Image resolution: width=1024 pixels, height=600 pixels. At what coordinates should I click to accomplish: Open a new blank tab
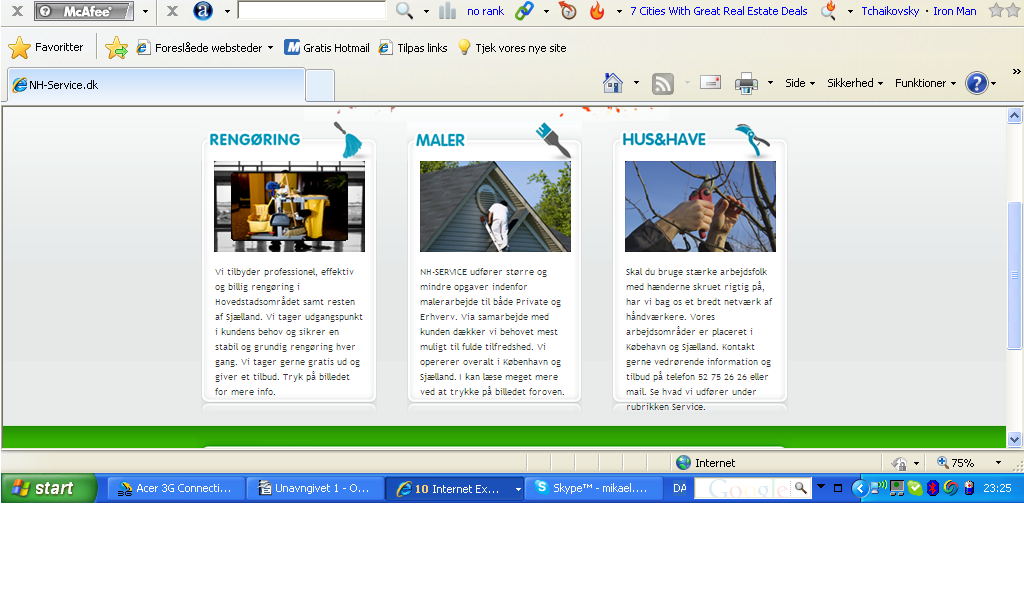[320, 85]
